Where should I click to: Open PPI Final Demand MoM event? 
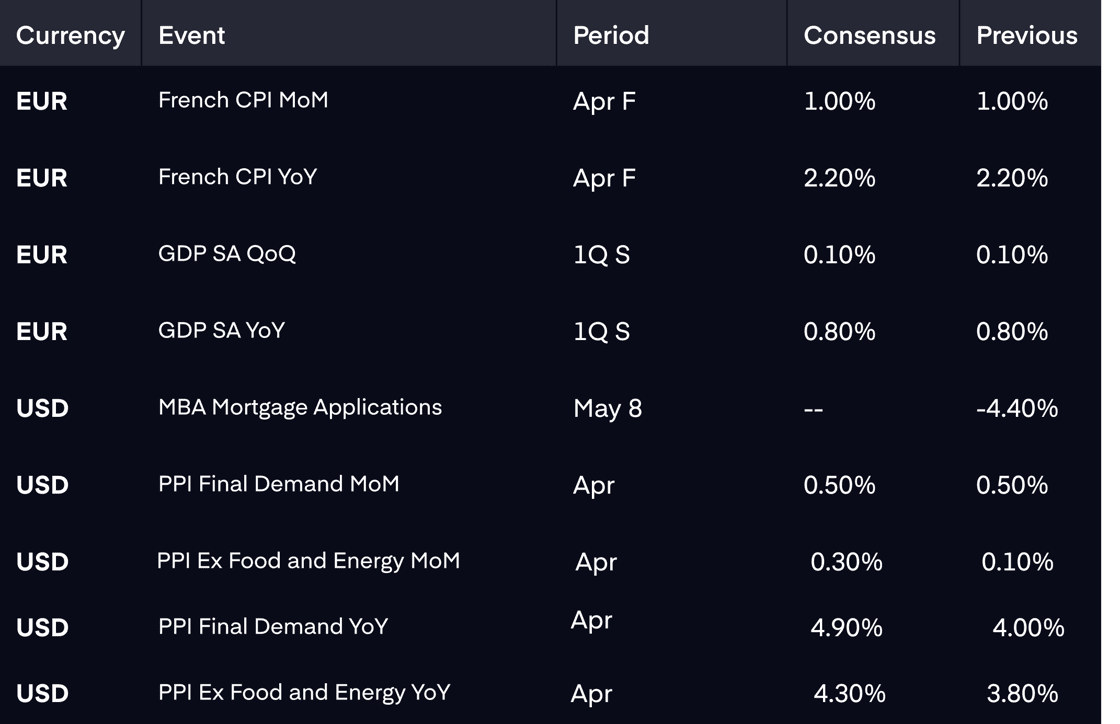(279, 483)
